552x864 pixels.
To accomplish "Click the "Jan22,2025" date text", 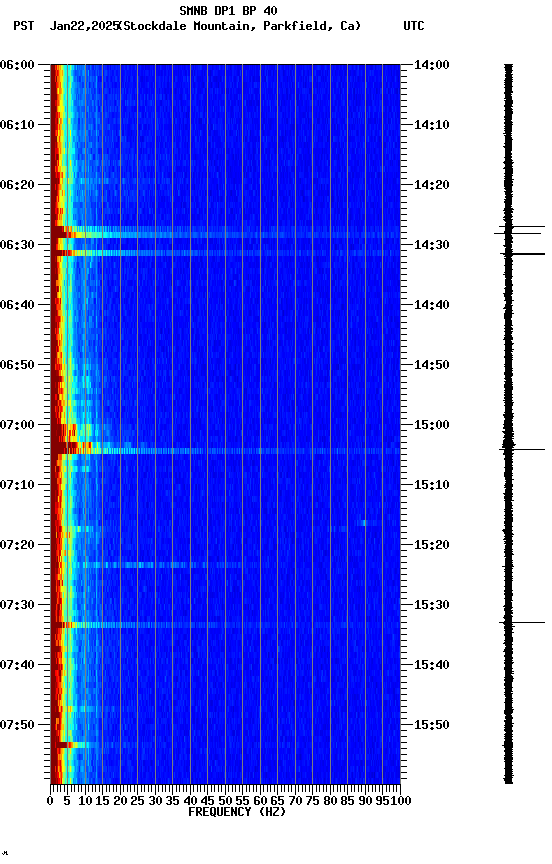I will click(x=84, y=26).
